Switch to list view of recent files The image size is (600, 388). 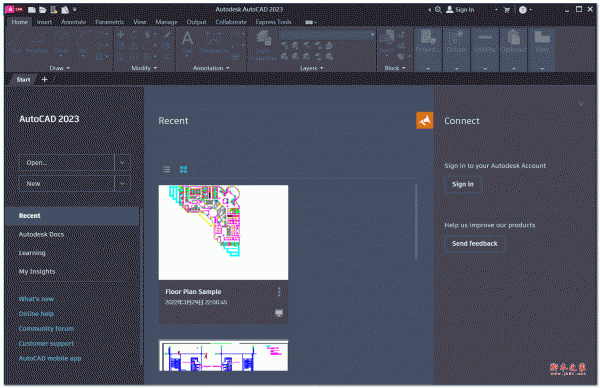pos(166,169)
